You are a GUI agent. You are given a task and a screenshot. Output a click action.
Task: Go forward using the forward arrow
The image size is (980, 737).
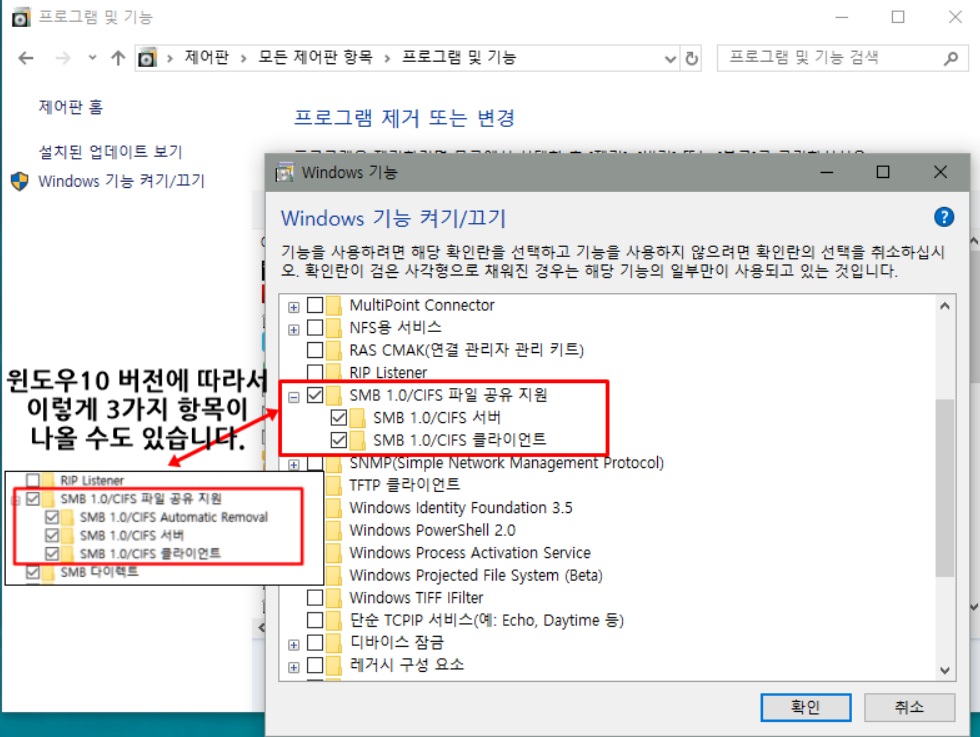63,58
